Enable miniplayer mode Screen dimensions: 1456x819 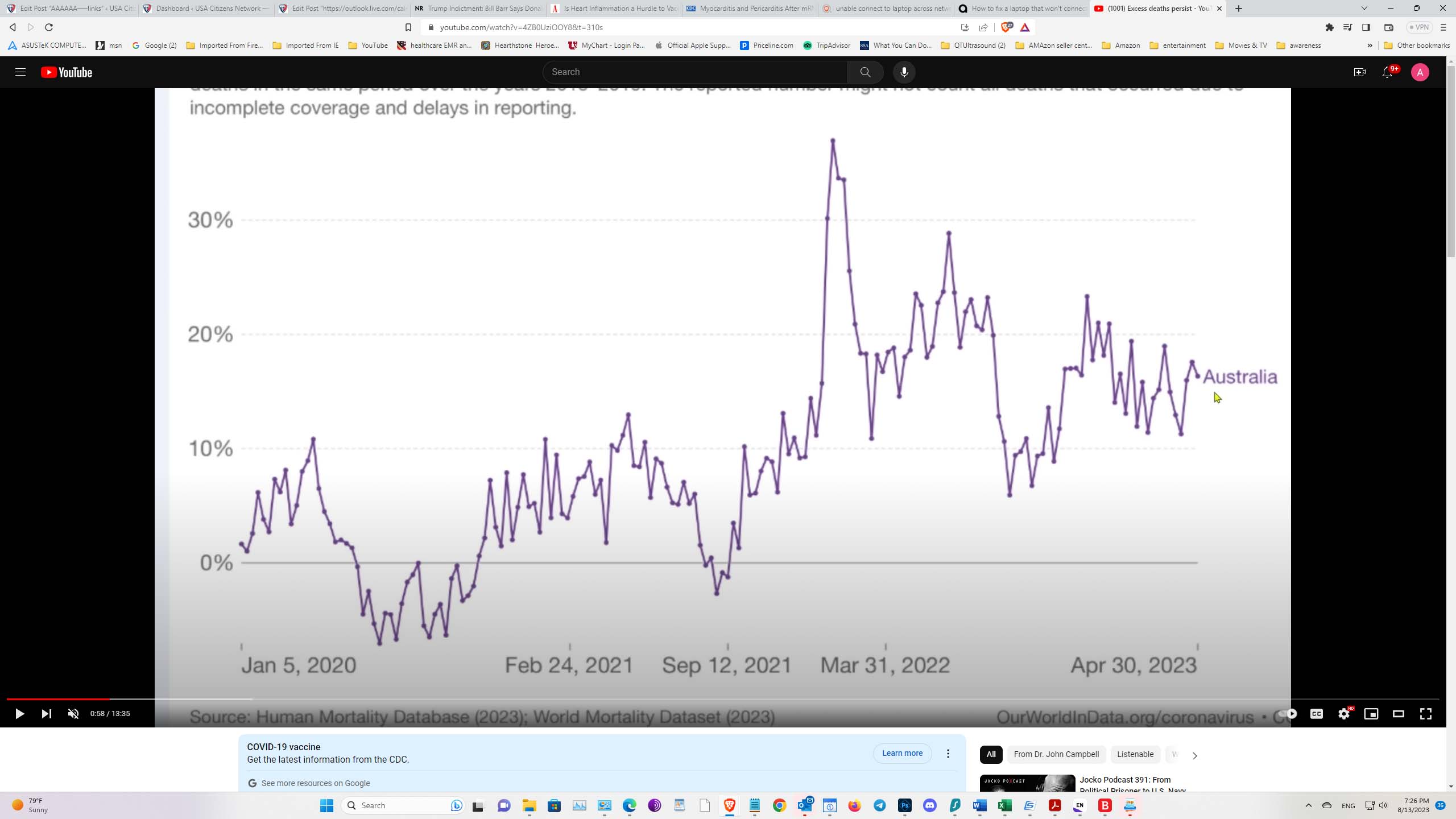pyautogui.click(x=1371, y=713)
